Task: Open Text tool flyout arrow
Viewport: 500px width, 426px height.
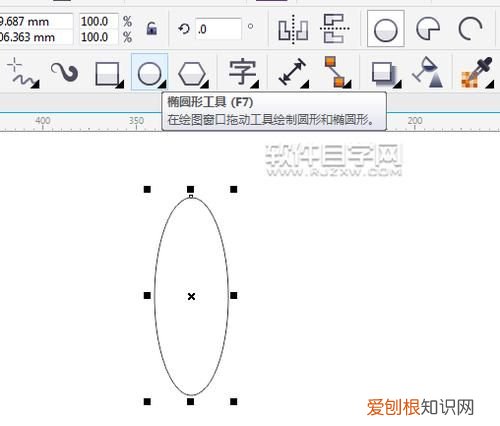Action: [255, 85]
